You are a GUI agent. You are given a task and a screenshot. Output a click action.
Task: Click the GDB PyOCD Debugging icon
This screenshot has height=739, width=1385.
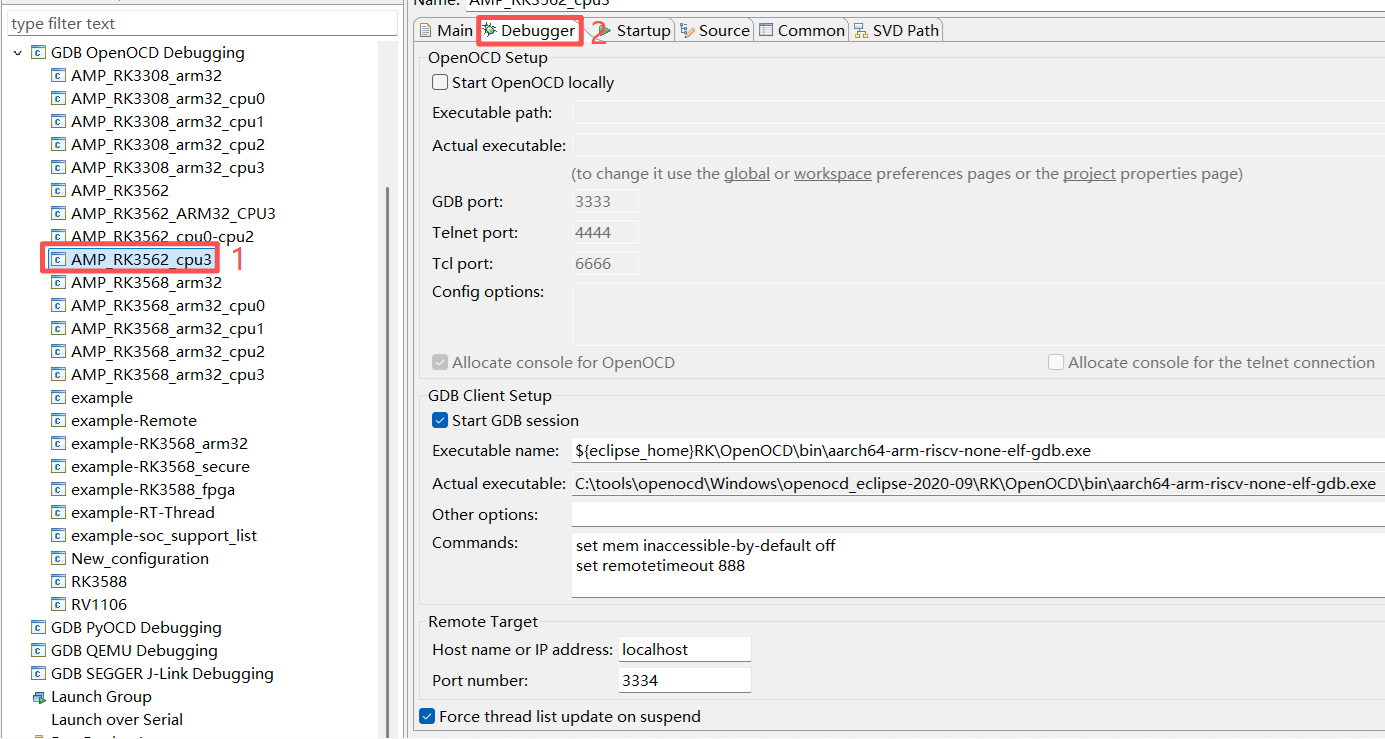pyautogui.click(x=39, y=628)
